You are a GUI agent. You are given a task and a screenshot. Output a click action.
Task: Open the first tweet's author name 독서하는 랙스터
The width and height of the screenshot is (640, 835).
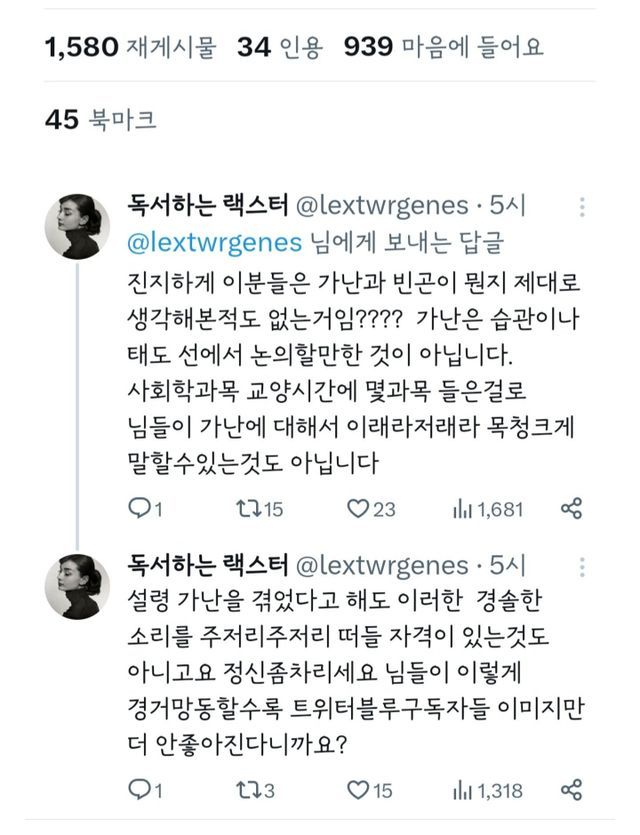click(207, 206)
